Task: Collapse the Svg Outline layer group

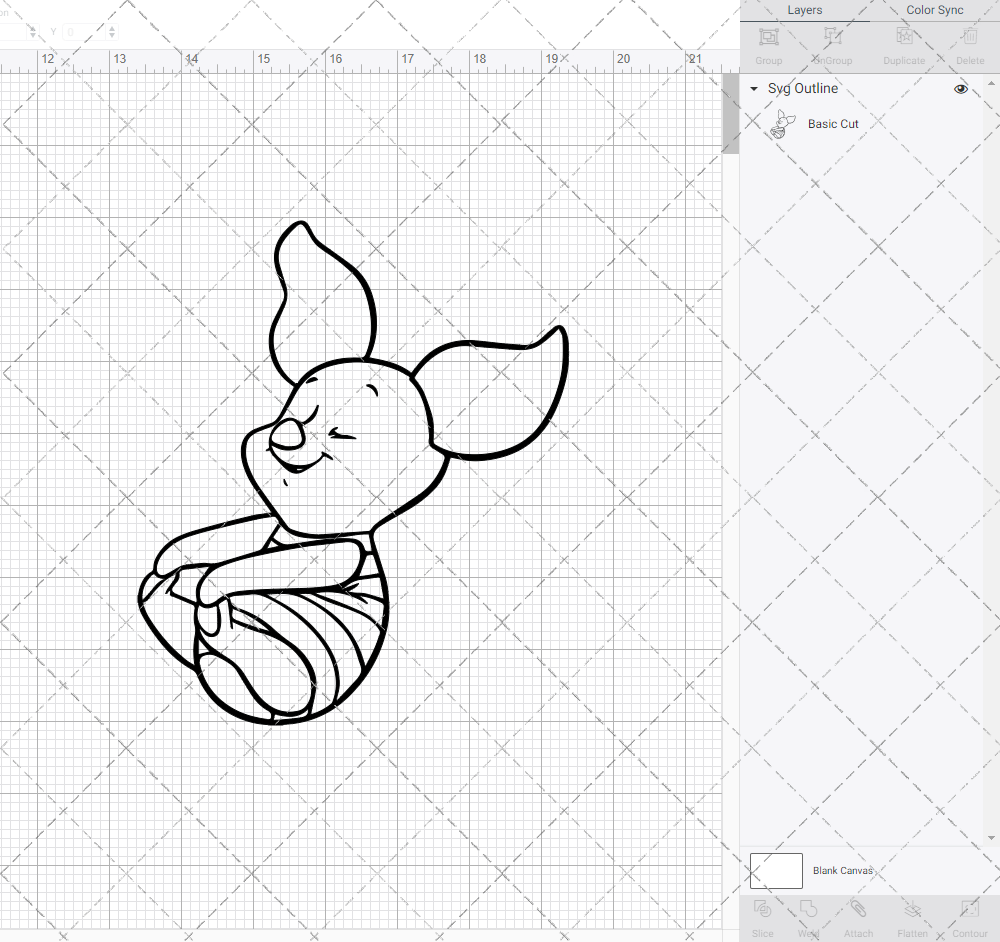Action: 754,89
